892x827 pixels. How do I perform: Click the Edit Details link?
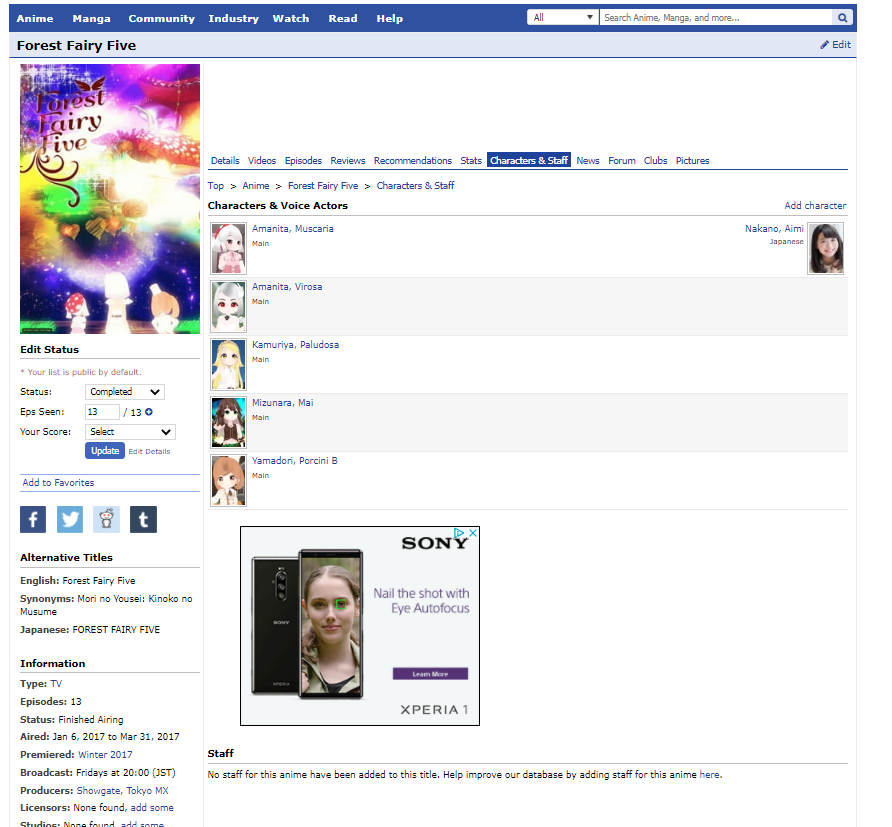pos(149,452)
